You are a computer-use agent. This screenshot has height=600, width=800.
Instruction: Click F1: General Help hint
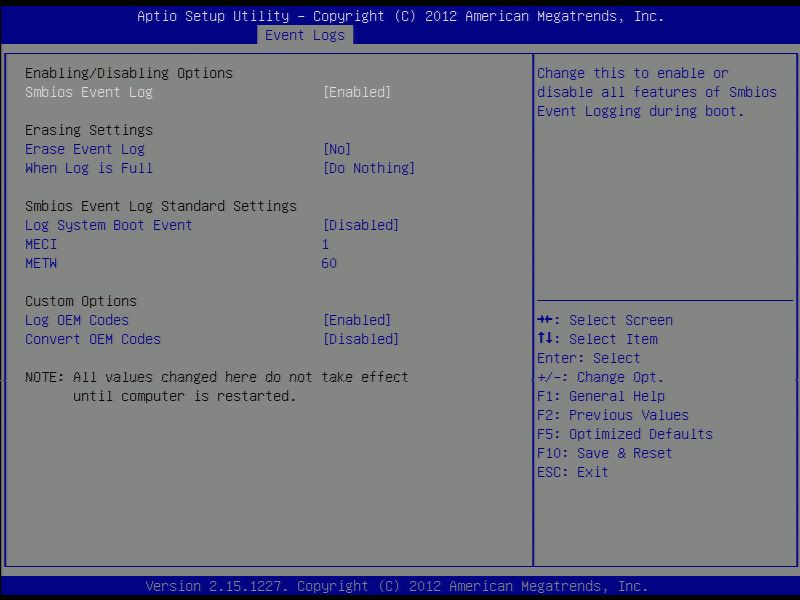pos(601,396)
